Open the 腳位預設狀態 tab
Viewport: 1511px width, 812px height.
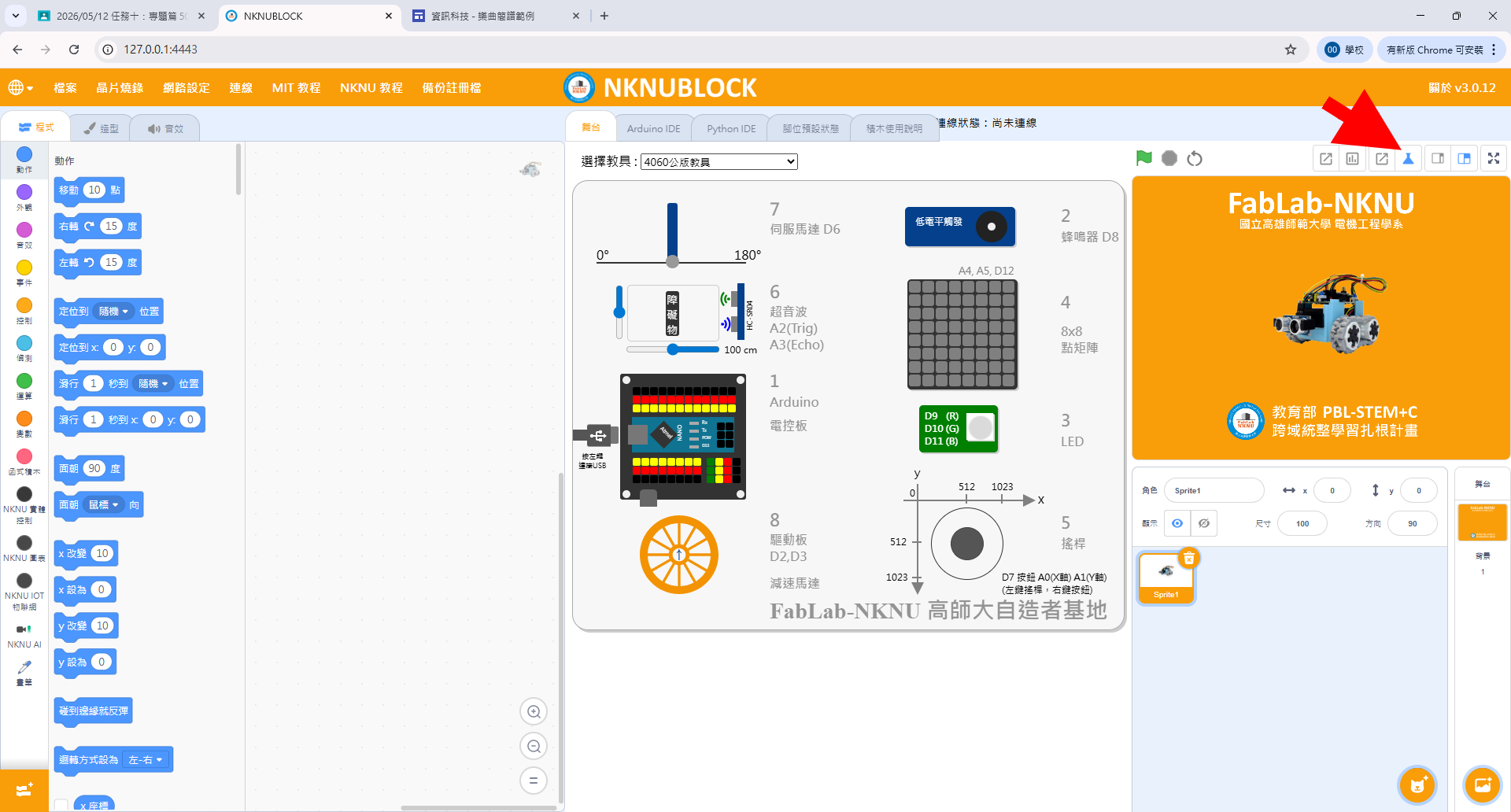click(x=811, y=128)
